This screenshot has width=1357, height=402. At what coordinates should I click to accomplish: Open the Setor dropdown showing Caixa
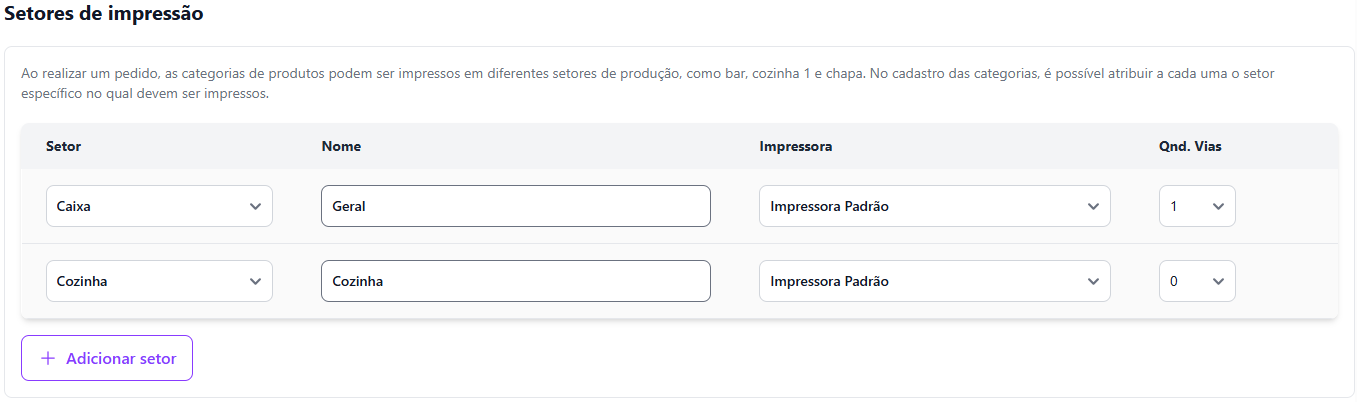(x=158, y=207)
